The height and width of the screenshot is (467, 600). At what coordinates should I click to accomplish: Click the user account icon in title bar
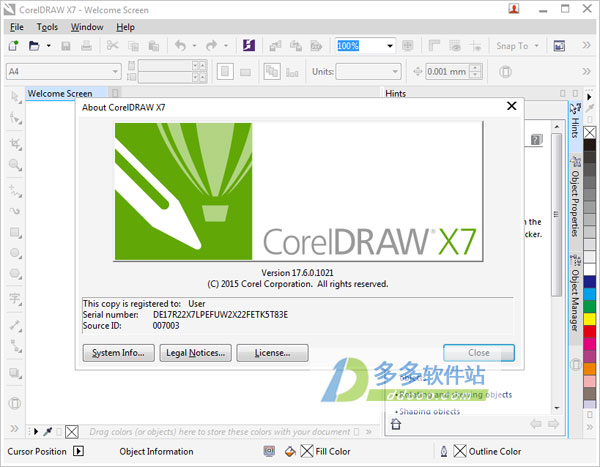click(x=514, y=9)
